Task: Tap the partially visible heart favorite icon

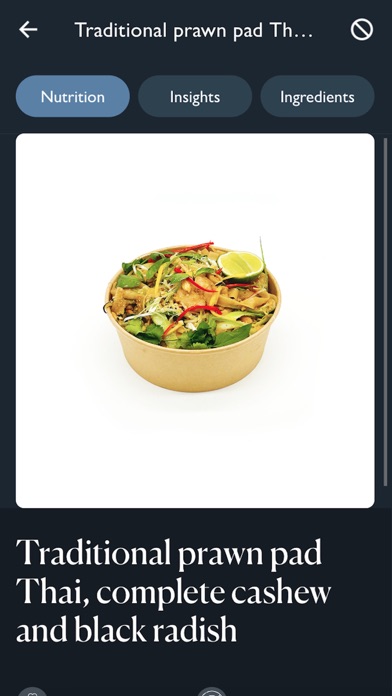Action: (x=32, y=692)
